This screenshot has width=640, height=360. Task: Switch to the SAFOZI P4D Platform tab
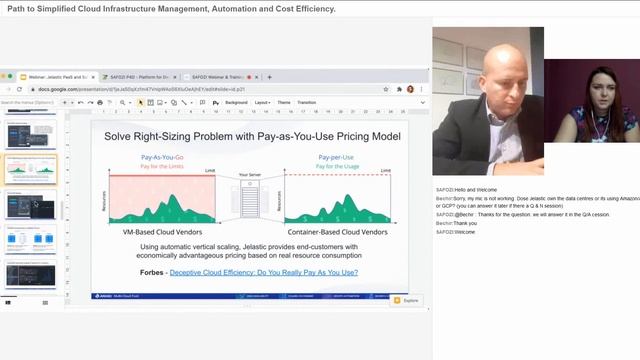pos(139,77)
